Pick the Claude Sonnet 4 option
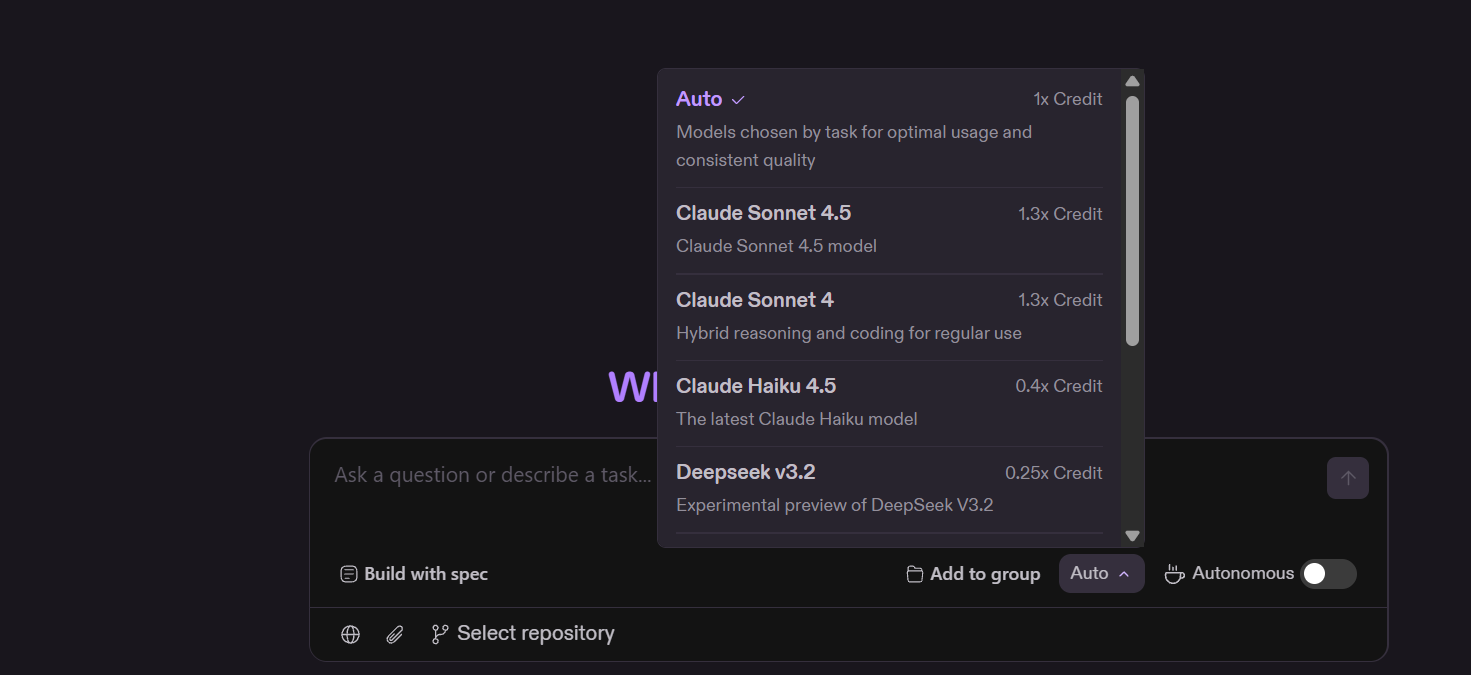 pyautogui.click(x=889, y=317)
